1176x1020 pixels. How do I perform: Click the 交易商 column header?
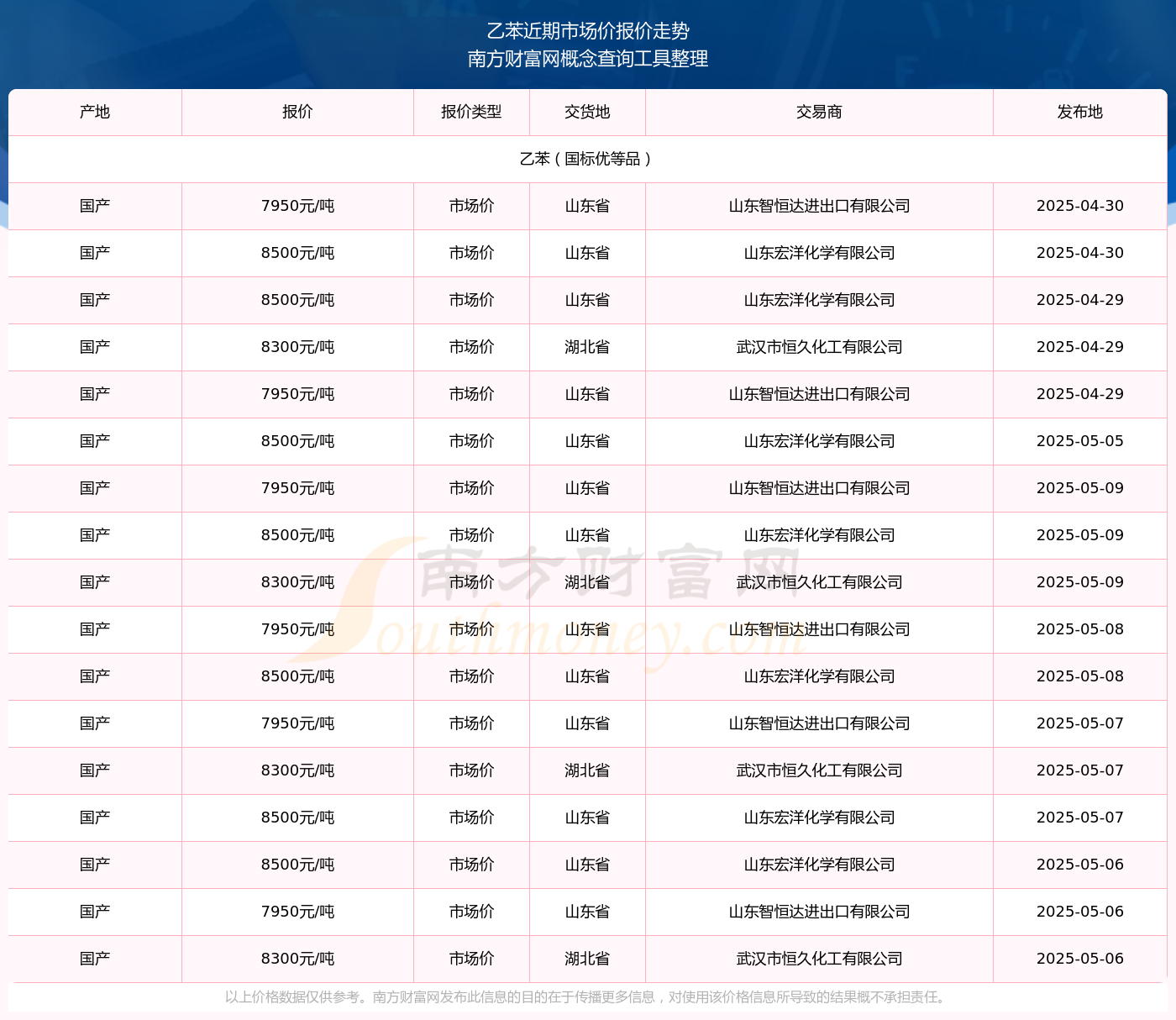819,112
